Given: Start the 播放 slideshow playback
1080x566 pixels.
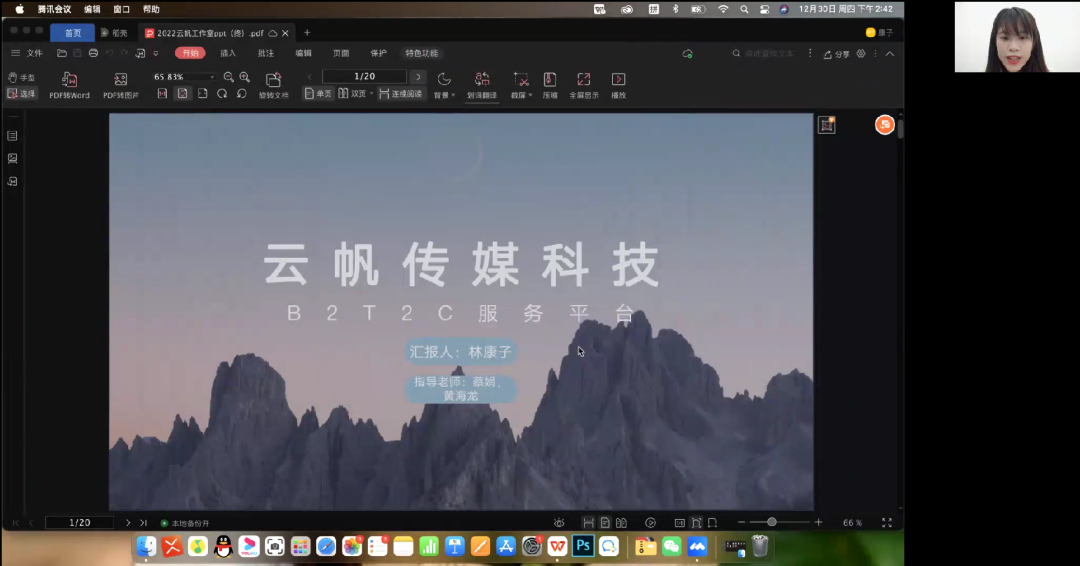Looking at the screenshot, I should [x=618, y=85].
